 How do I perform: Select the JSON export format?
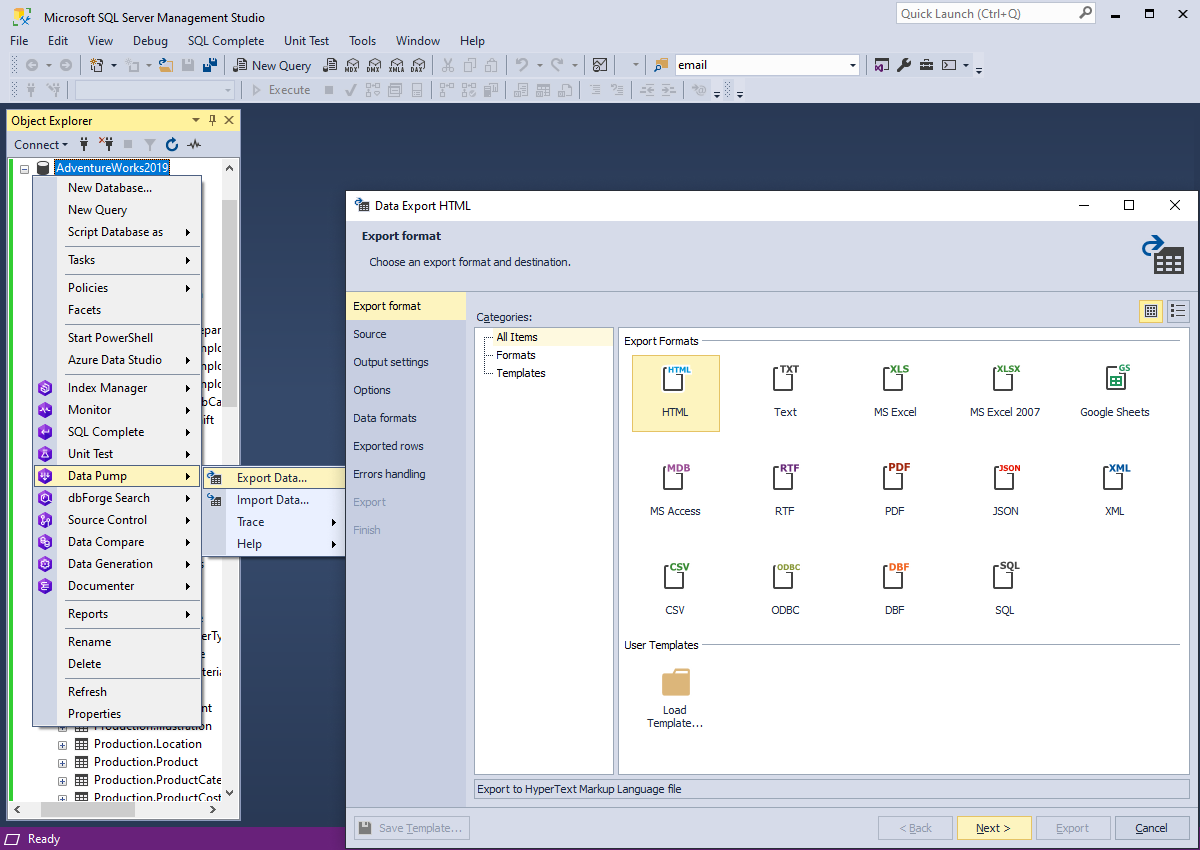pos(1004,487)
